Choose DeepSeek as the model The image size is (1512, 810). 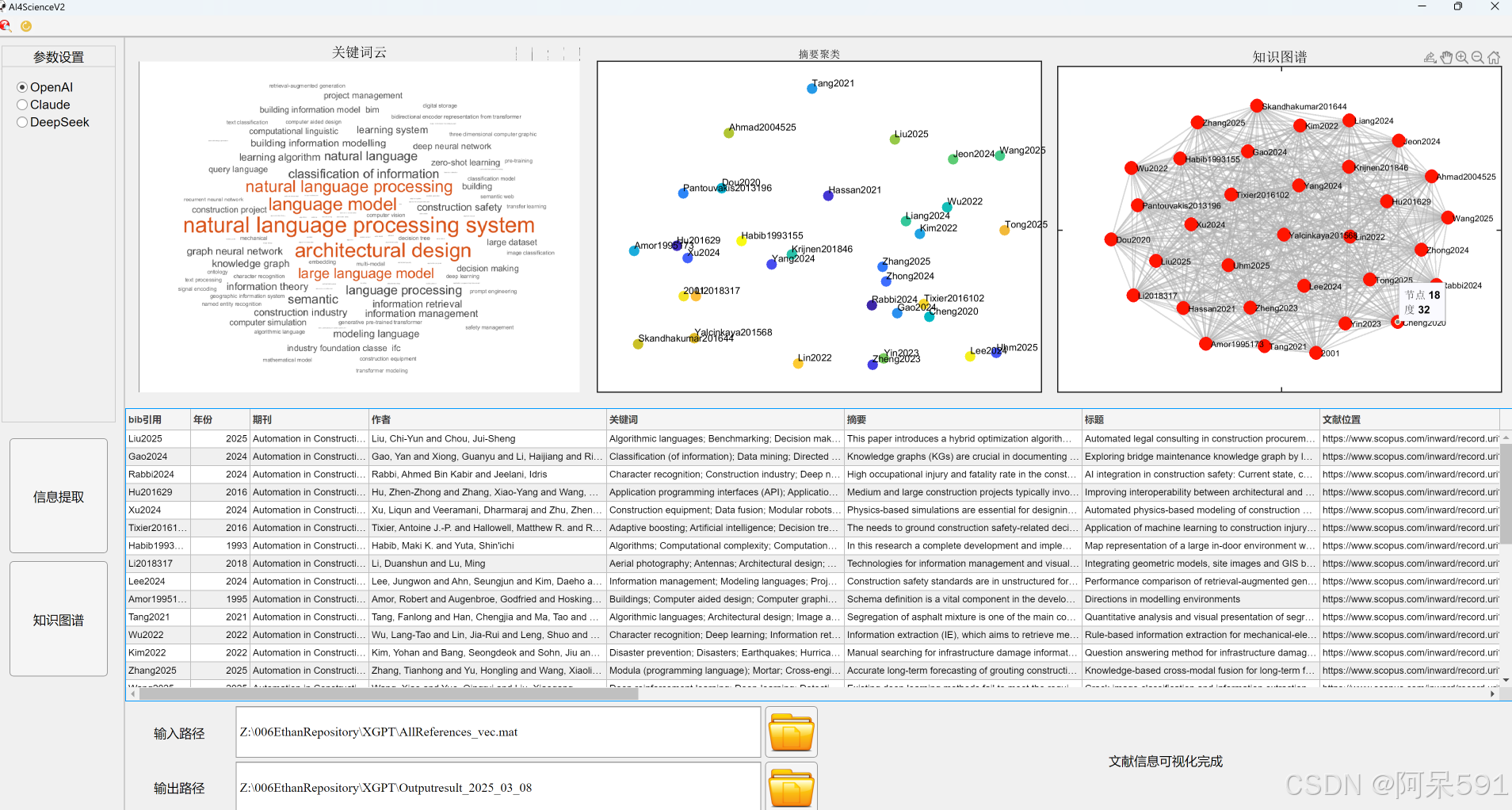click(22, 122)
